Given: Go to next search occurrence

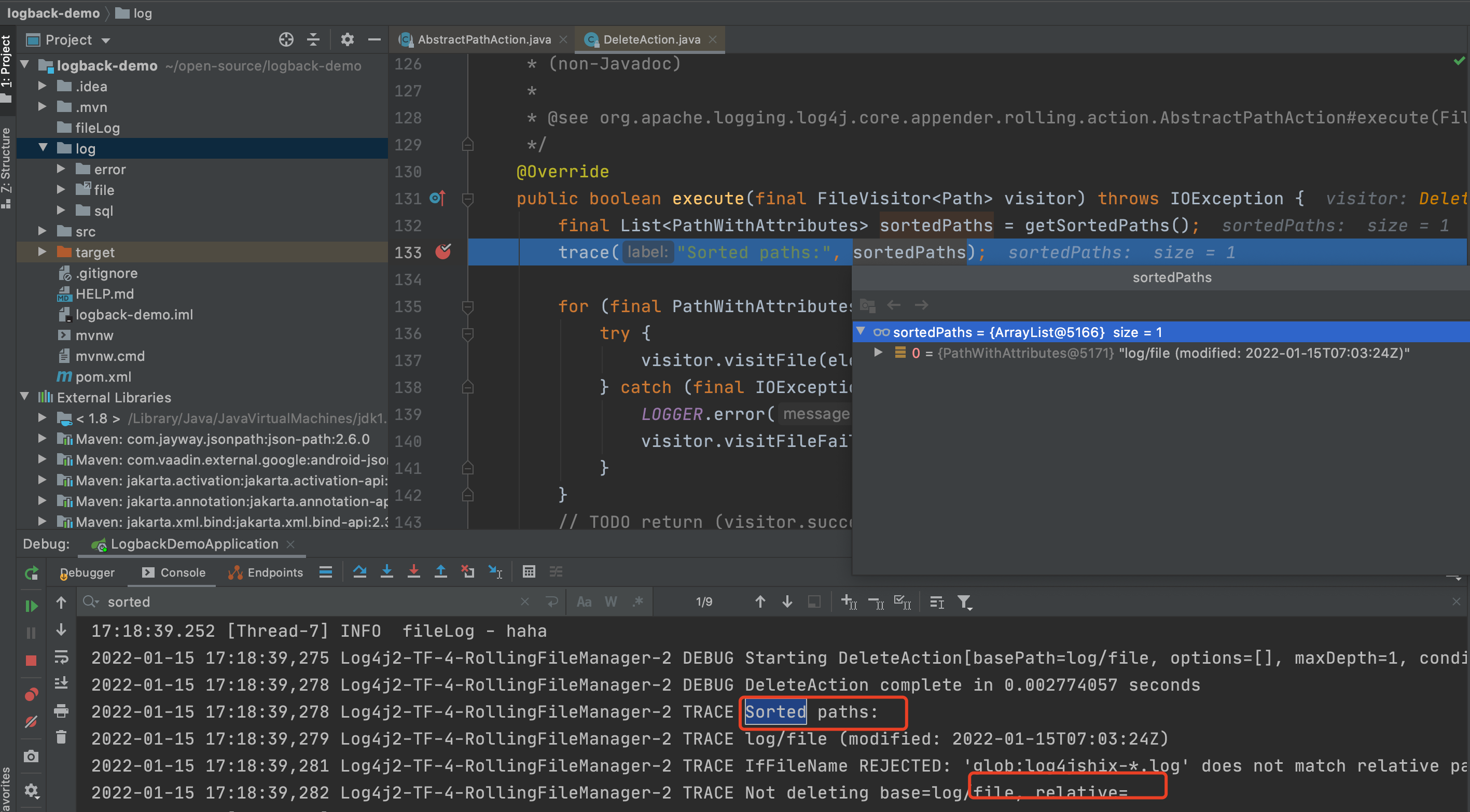Looking at the screenshot, I should click(787, 602).
